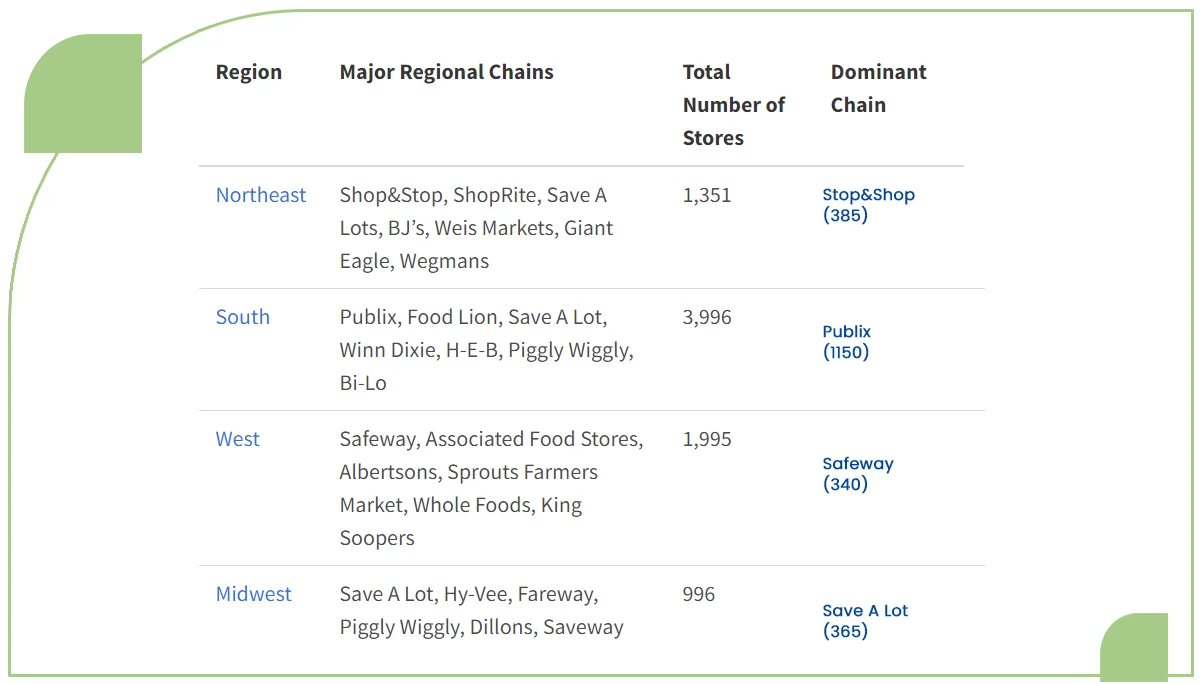This screenshot has width=1202, height=684.
Task: Click the Total Number of Stores header
Action: [x=733, y=105]
